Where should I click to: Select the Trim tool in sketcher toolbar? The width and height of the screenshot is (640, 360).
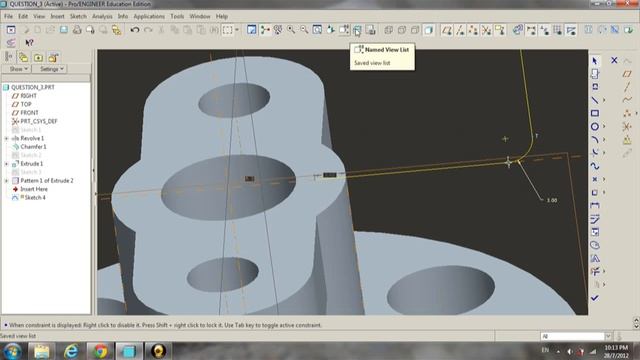pyautogui.click(x=595, y=271)
